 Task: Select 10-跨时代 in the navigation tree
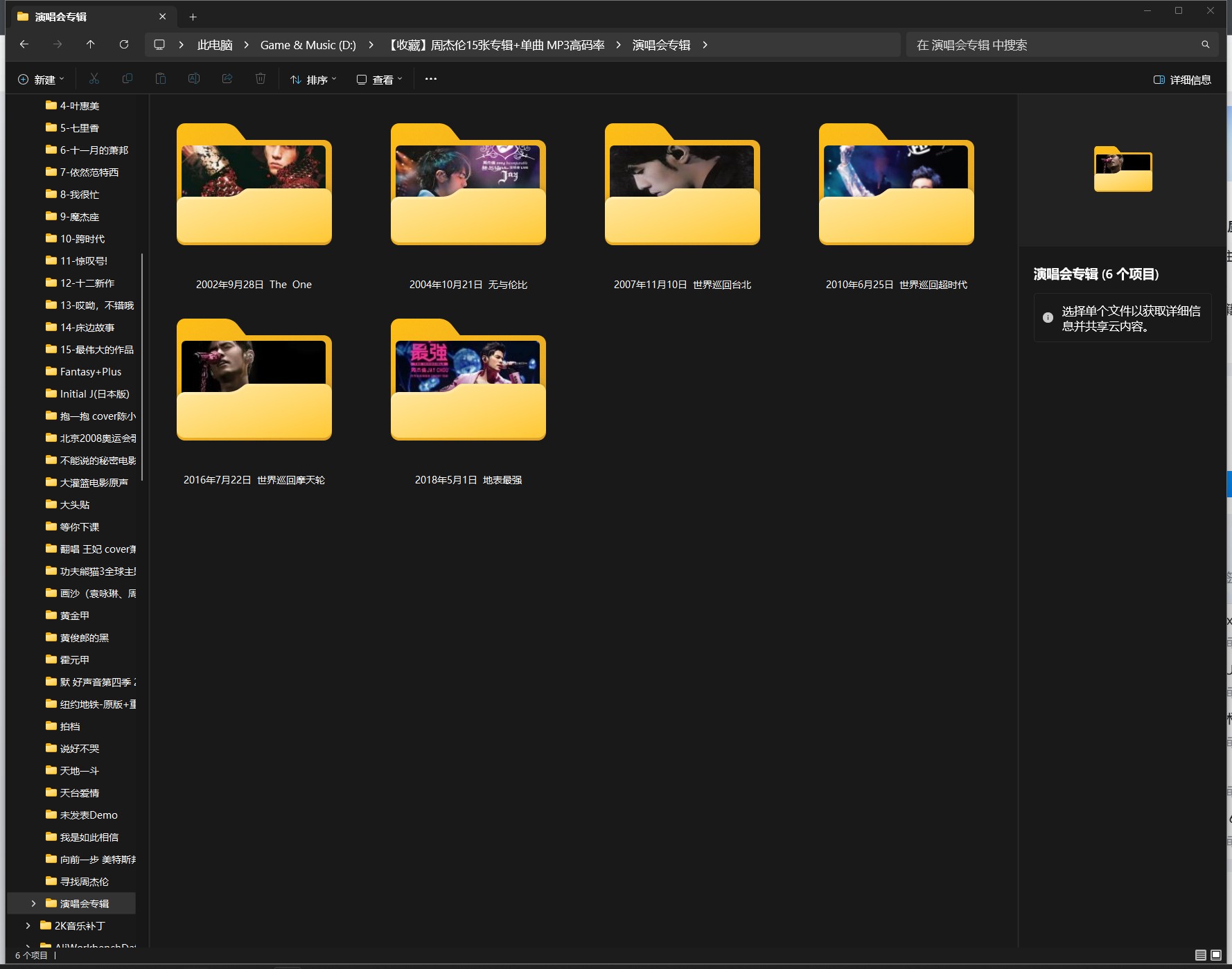pos(75,238)
